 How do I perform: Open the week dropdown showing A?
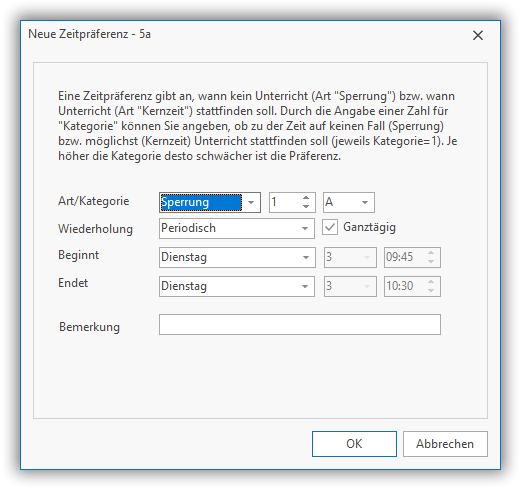pyautogui.click(x=349, y=202)
